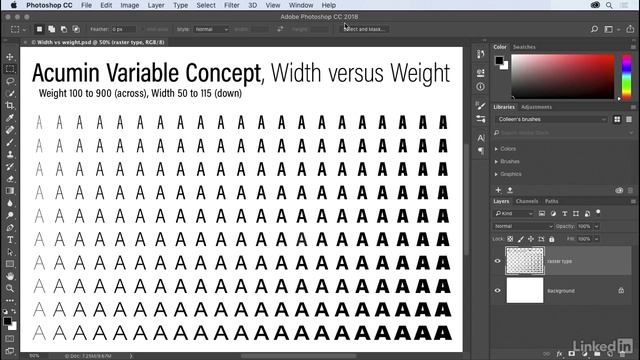Open the Properties panel icon
Screen dimensions: 640x360
coord(480,73)
